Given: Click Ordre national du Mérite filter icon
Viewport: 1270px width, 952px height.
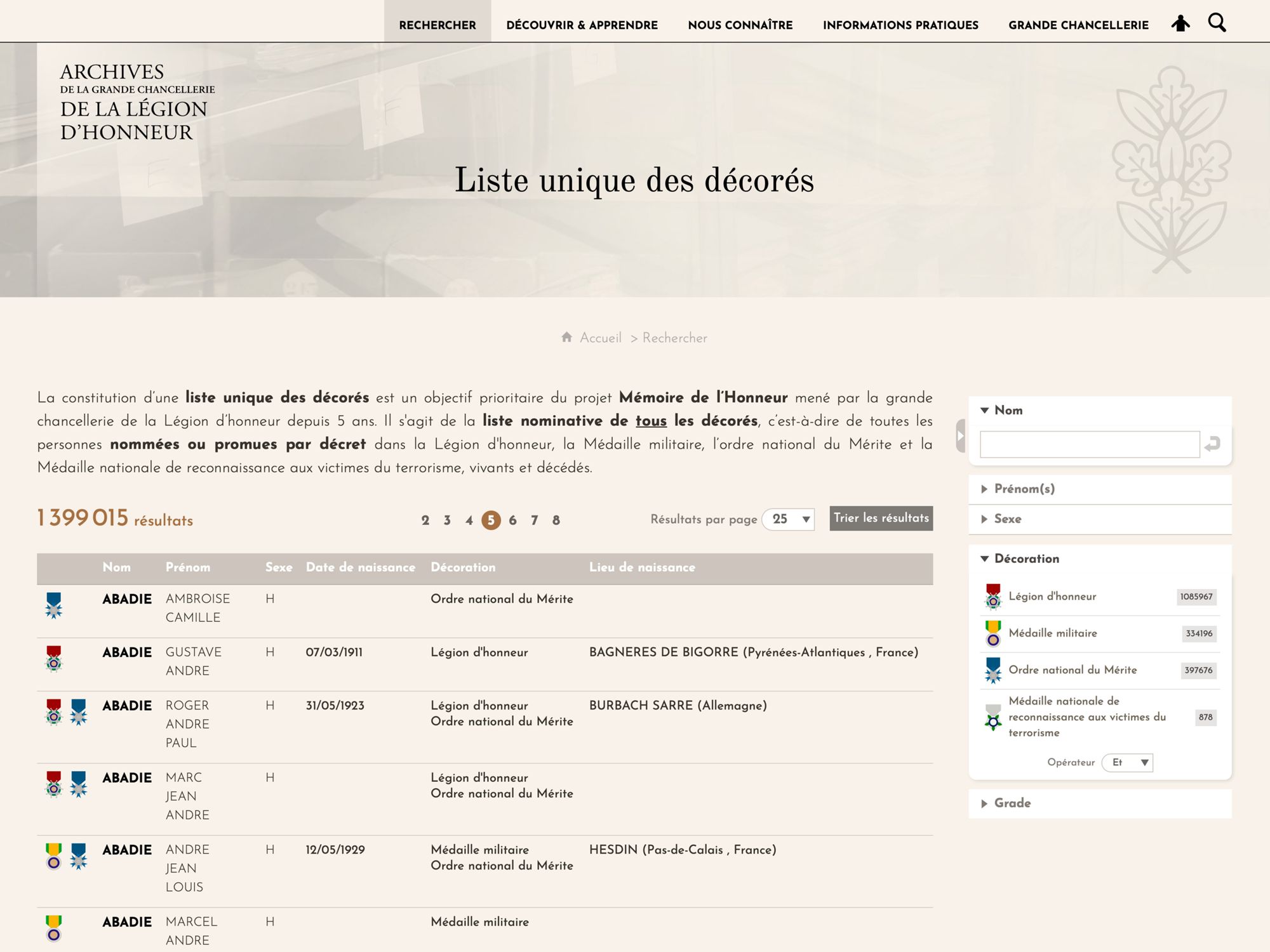Looking at the screenshot, I should [x=993, y=670].
